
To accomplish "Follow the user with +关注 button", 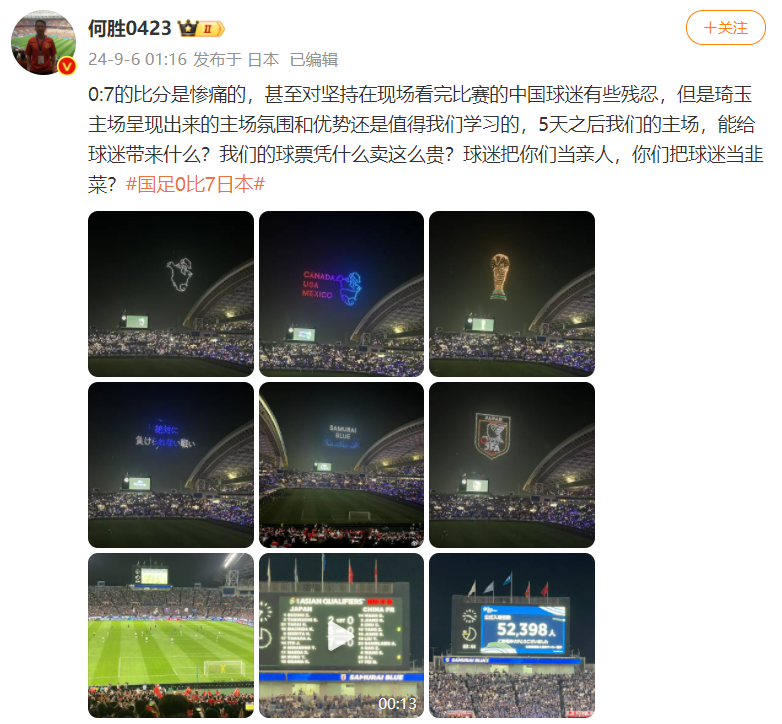I will (725, 28).
